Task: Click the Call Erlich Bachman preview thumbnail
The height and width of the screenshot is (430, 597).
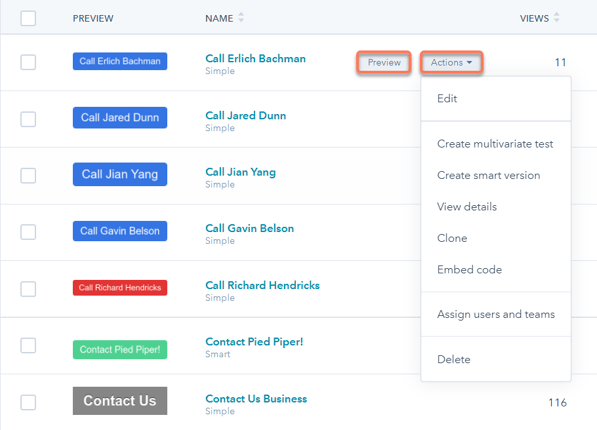Action: pos(120,61)
